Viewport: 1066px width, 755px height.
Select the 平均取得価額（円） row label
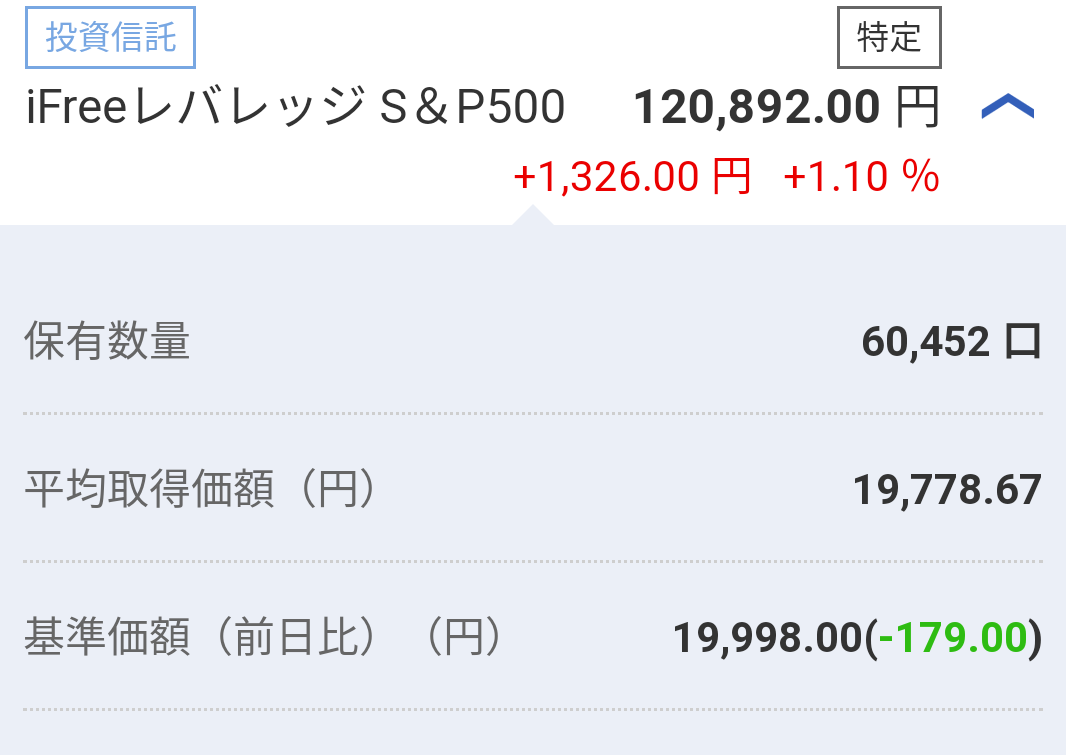[201, 489]
